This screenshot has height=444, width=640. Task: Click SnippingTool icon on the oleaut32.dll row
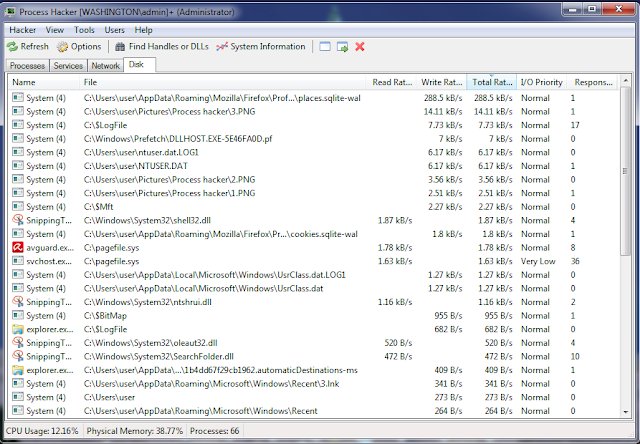tap(18, 342)
